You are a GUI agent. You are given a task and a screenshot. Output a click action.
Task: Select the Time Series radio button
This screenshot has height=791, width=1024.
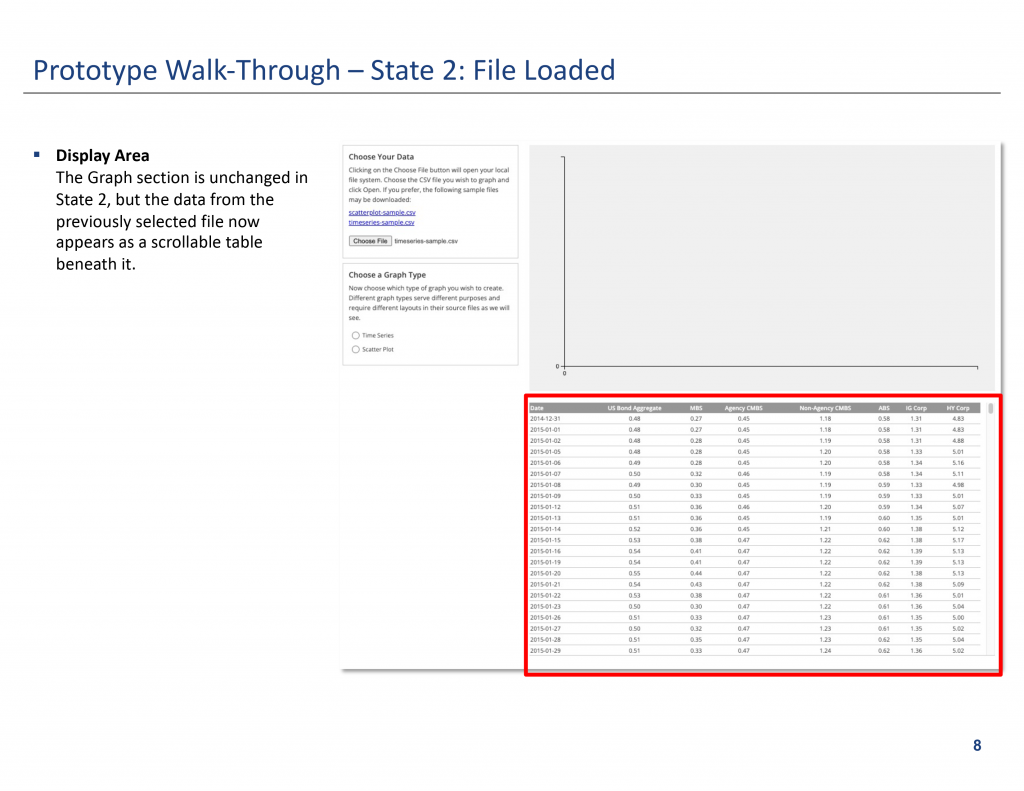pyautogui.click(x=356, y=336)
